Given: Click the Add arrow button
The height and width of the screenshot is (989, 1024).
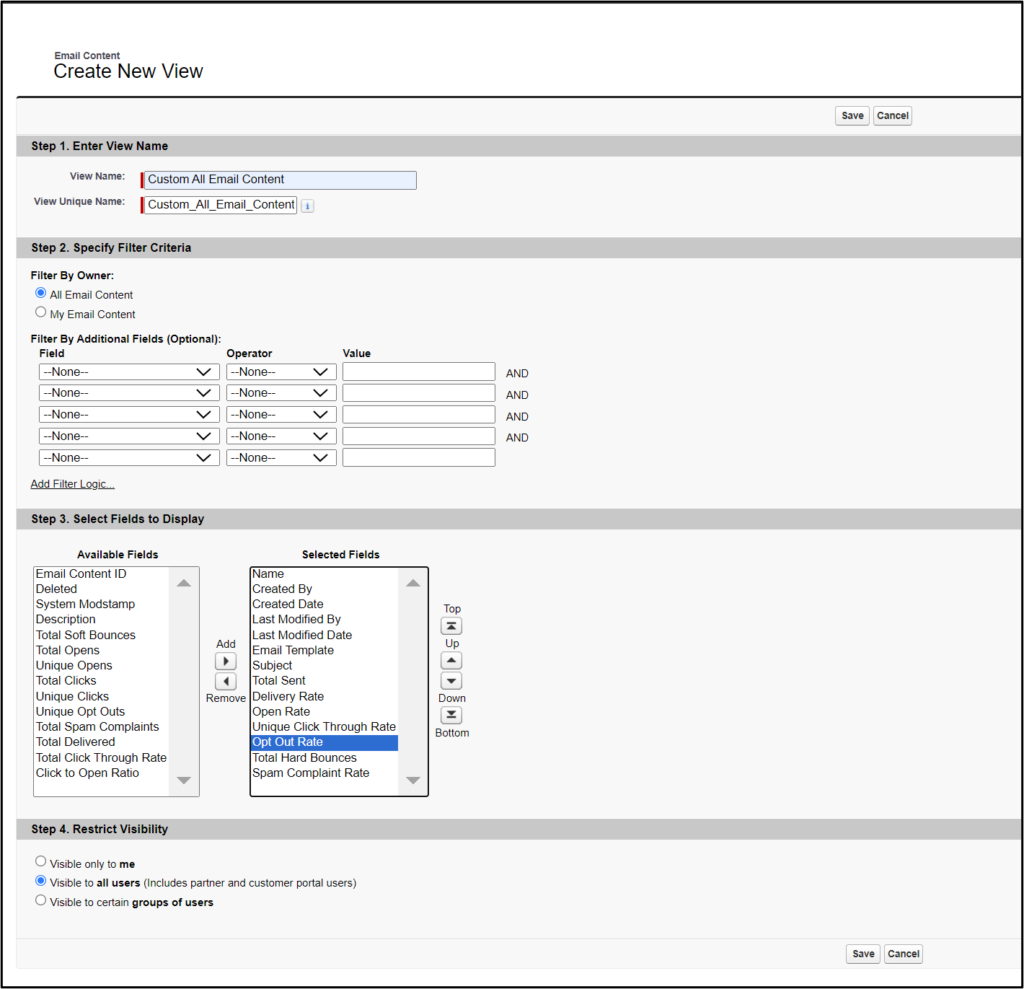Looking at the screenshot, I should point(225,661).
